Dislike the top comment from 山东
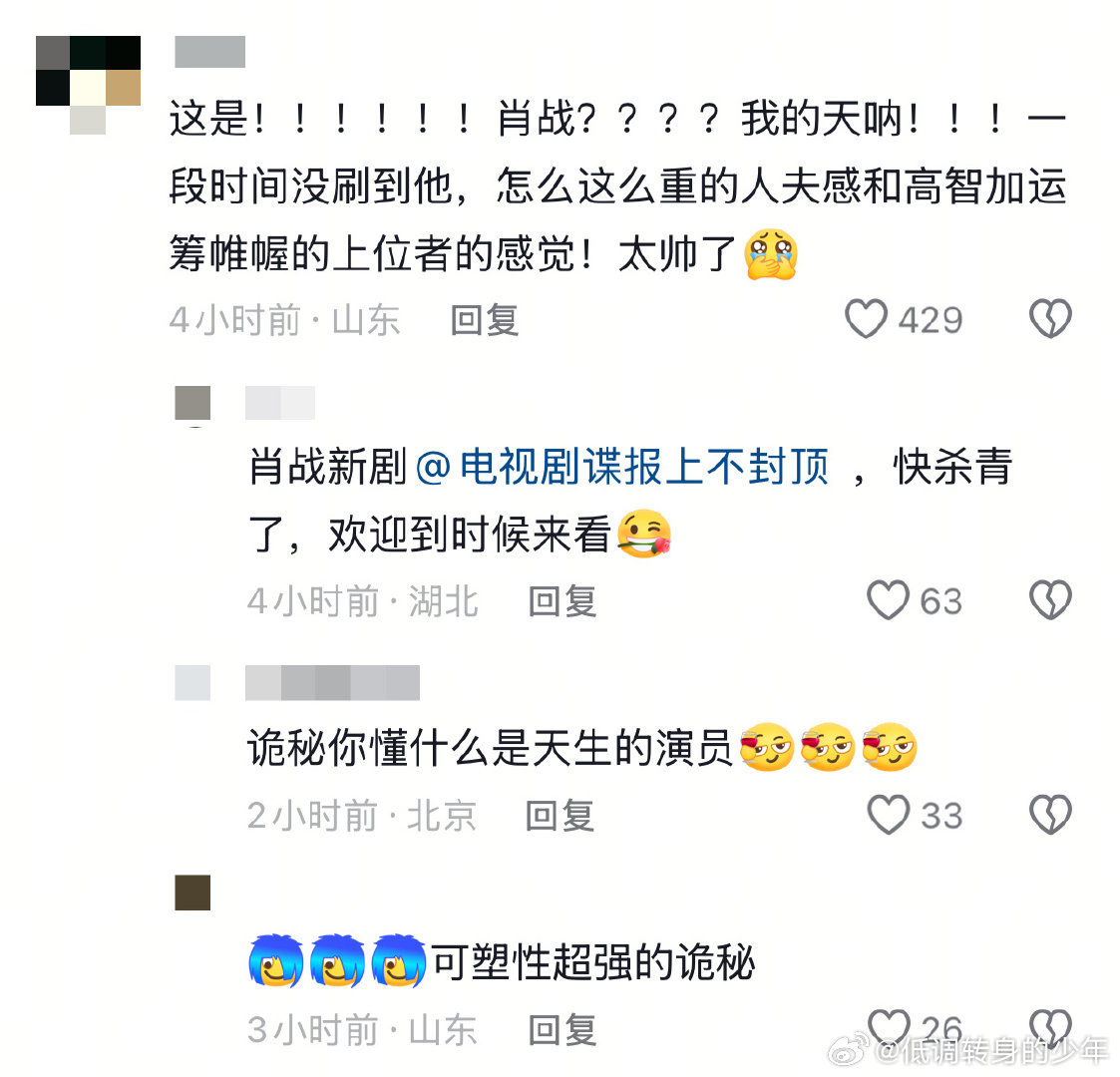 pyautogui.click(x=1050, y=318)
